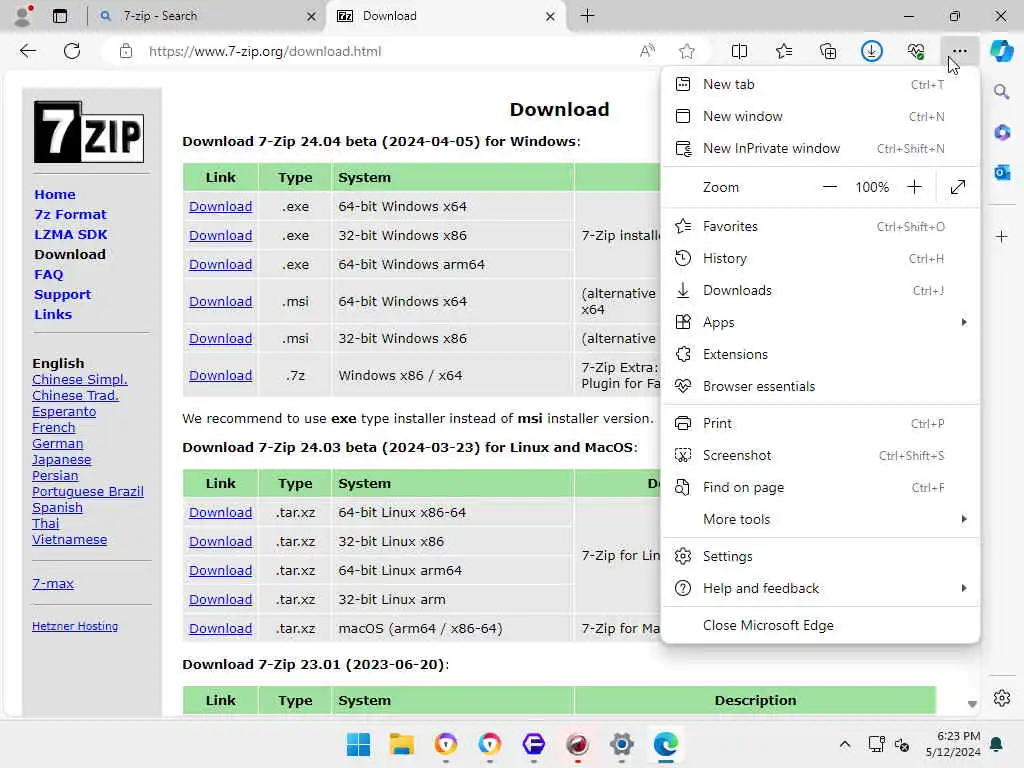The width and height of the screenshot is (1024, 768).
Task: Choose Close Microsoft Edge
Action: 820,625
